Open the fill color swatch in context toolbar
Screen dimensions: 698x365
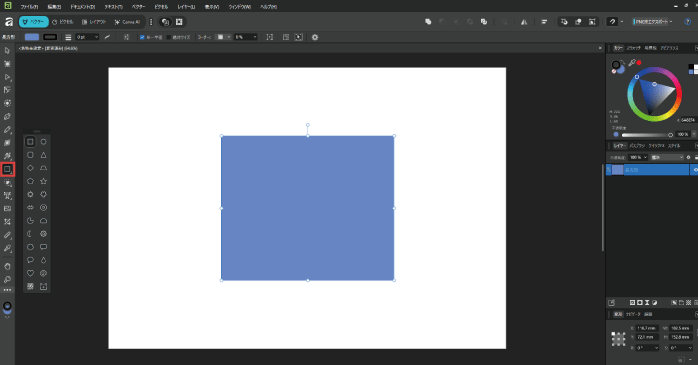coord(32,37)
